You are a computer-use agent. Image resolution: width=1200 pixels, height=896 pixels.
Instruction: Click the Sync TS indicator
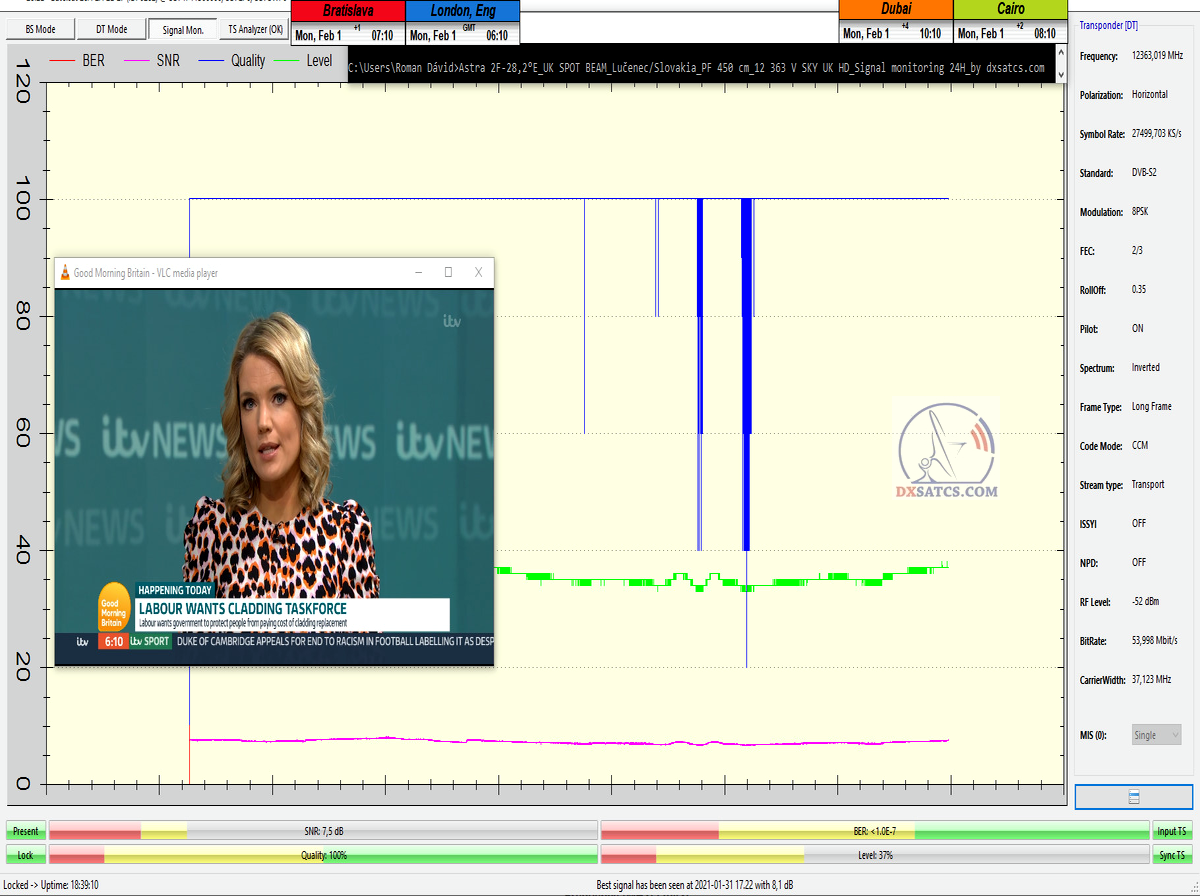[1172, 855]
